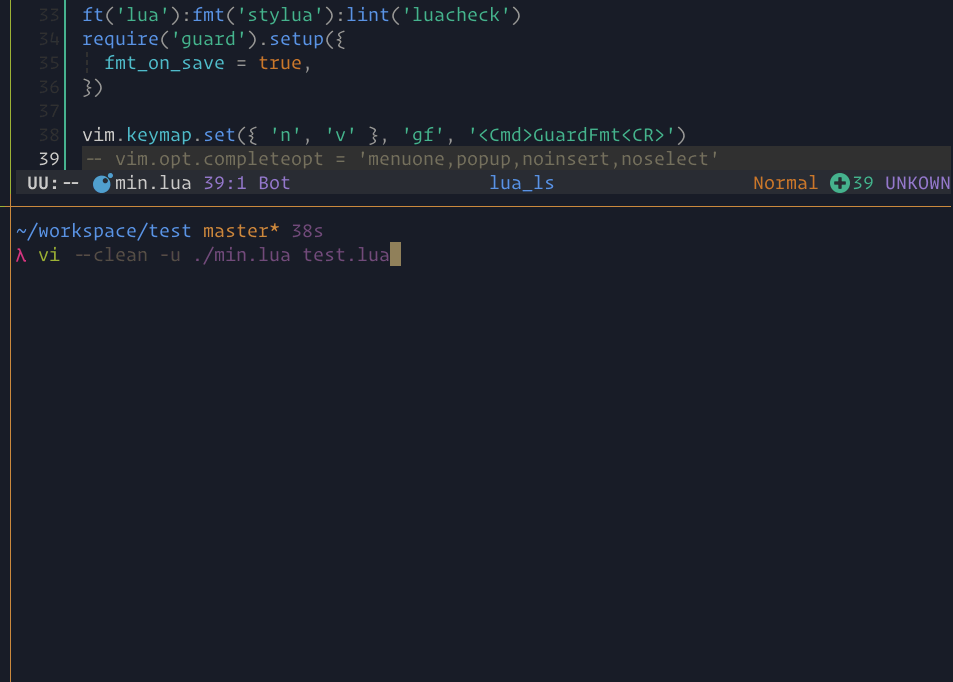Click the indent guide marker on line 35

click(x=88, y=62)
